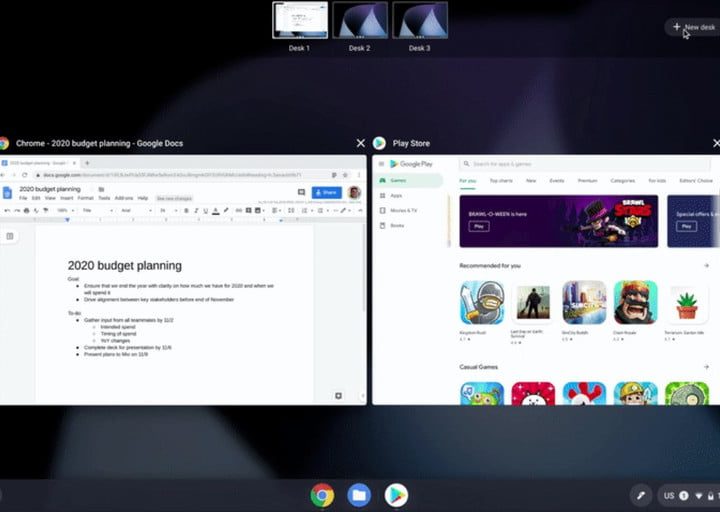Click the Explore button at Docs bottom right
720x512 pixels.
(x=338, y=396)
